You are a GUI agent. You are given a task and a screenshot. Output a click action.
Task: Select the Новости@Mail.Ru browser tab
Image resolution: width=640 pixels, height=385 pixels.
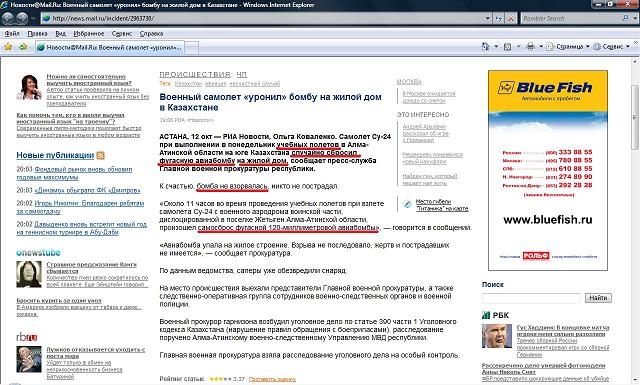(x=110, y=47)
